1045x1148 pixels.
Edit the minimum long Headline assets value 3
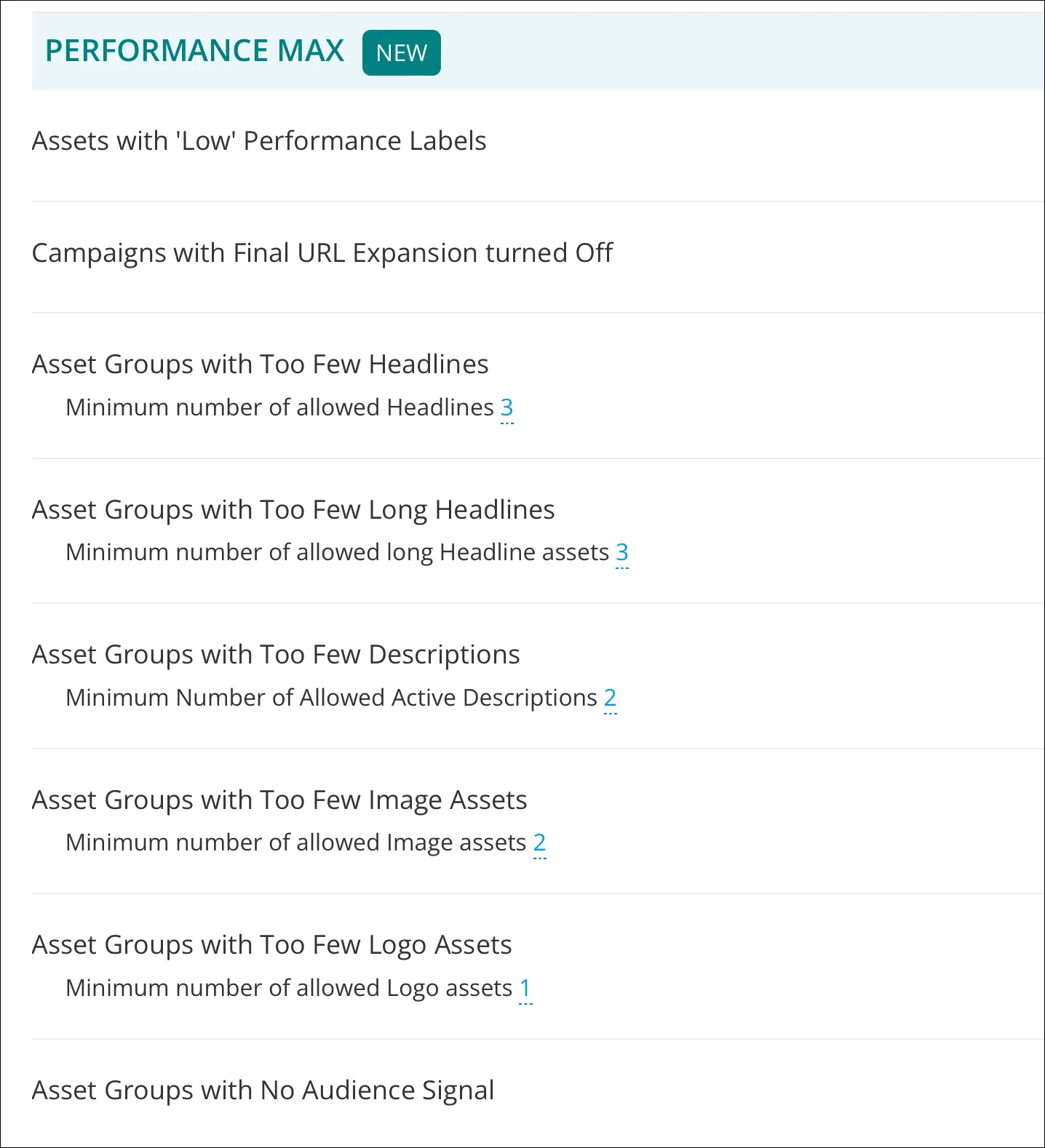[x=622, y=553]
